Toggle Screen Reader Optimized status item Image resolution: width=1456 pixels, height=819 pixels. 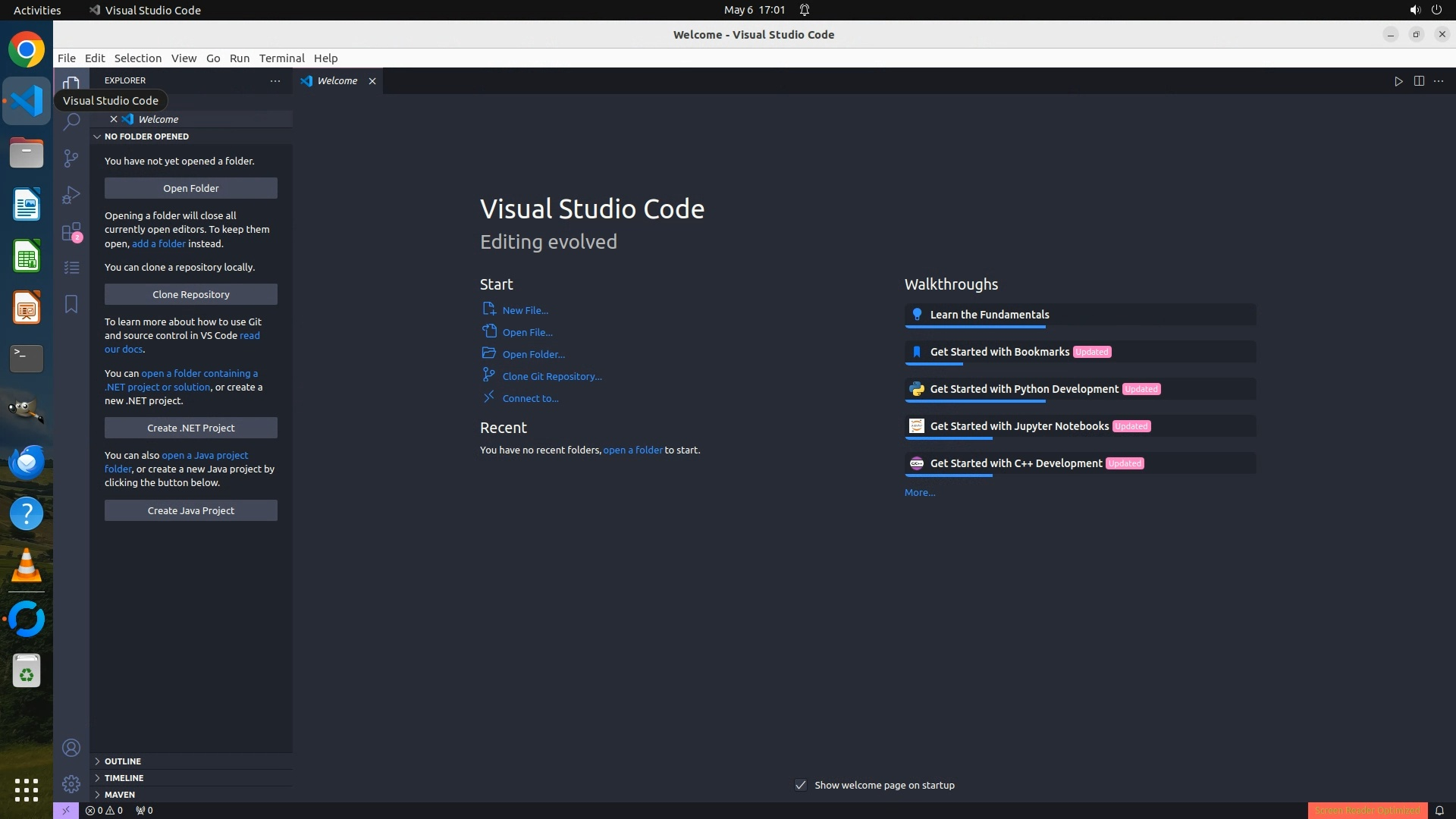click(x=1367, y=810)
